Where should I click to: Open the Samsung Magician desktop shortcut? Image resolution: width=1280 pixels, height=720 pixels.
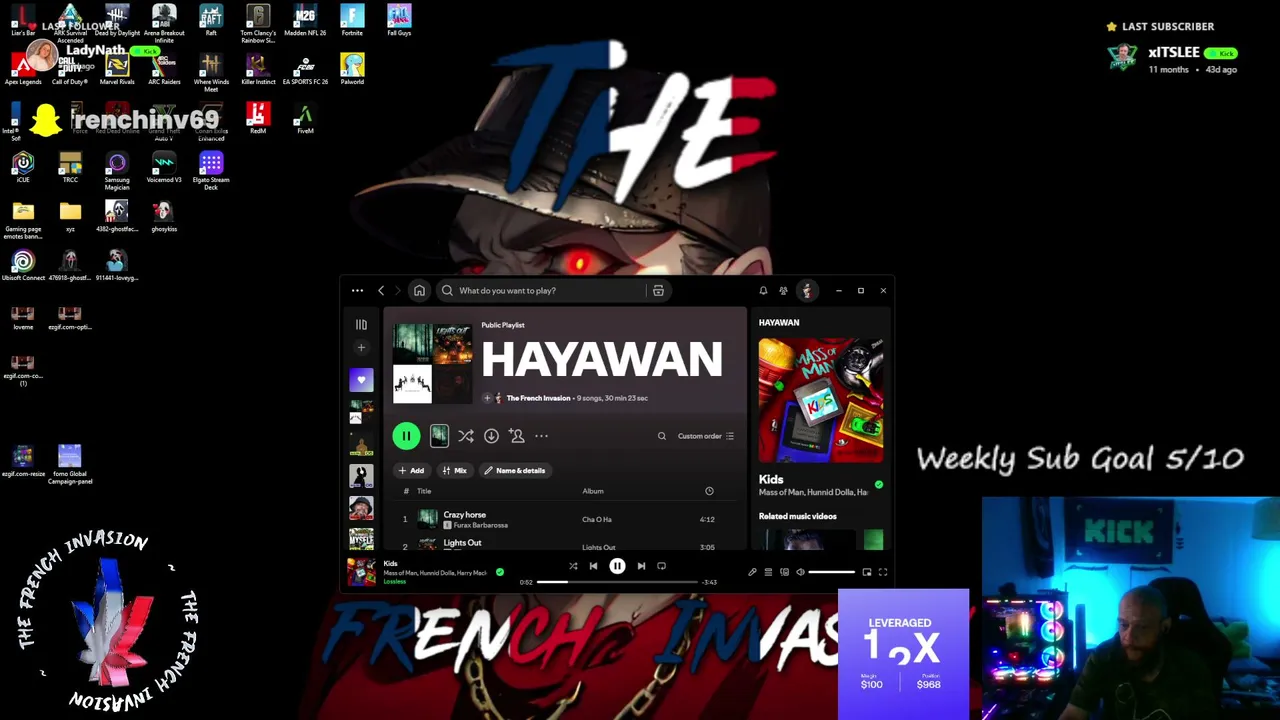pos(117,170)
